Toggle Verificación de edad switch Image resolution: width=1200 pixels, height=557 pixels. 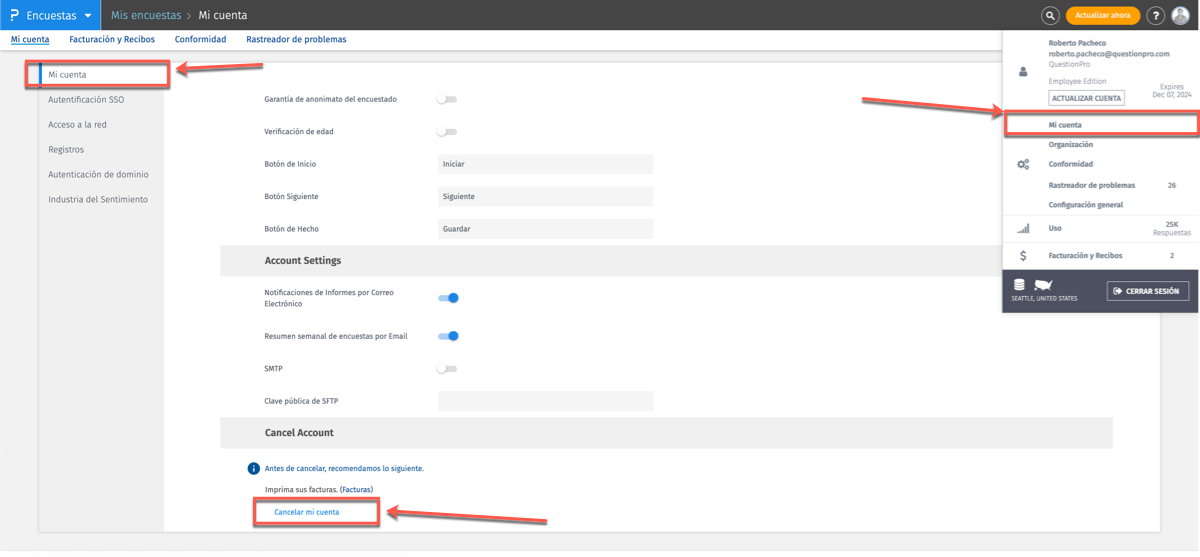[x=448, y=131]
